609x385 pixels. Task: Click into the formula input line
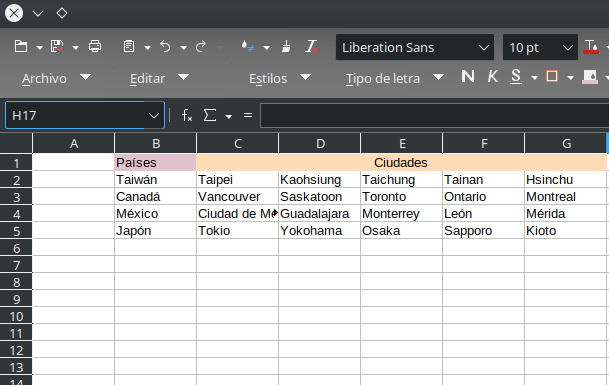point(434,115)
